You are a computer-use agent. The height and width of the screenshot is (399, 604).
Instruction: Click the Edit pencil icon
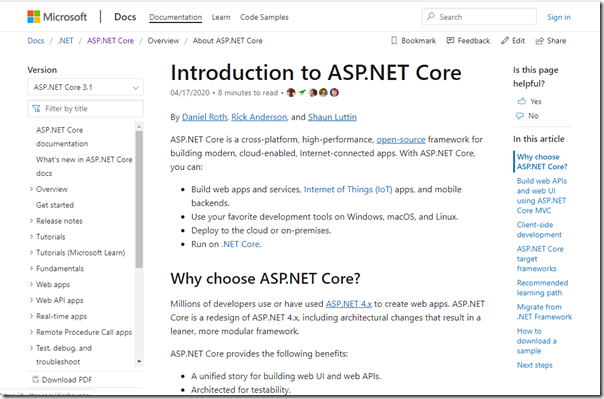pos(505,40)
